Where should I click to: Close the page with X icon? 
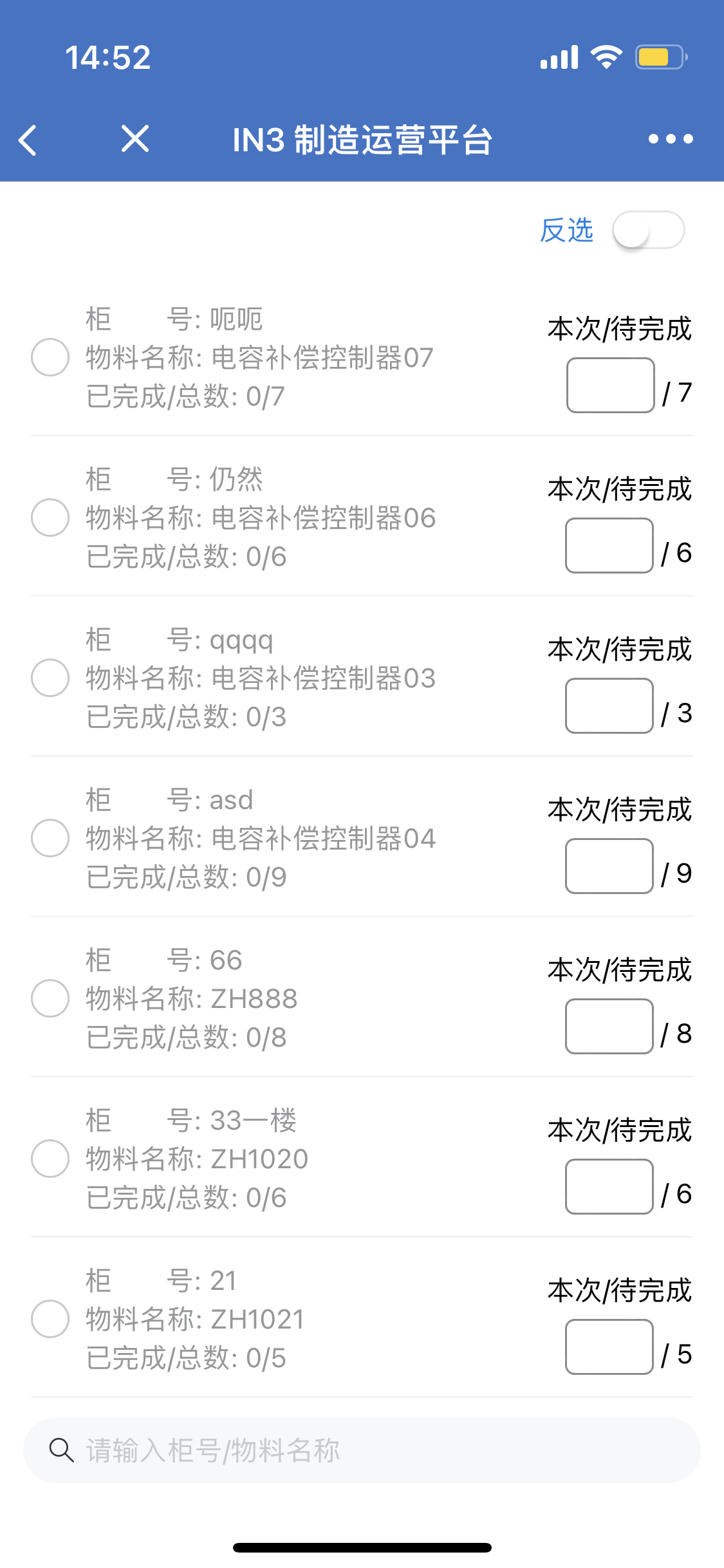pyautogui.click(x=135, y=139)
